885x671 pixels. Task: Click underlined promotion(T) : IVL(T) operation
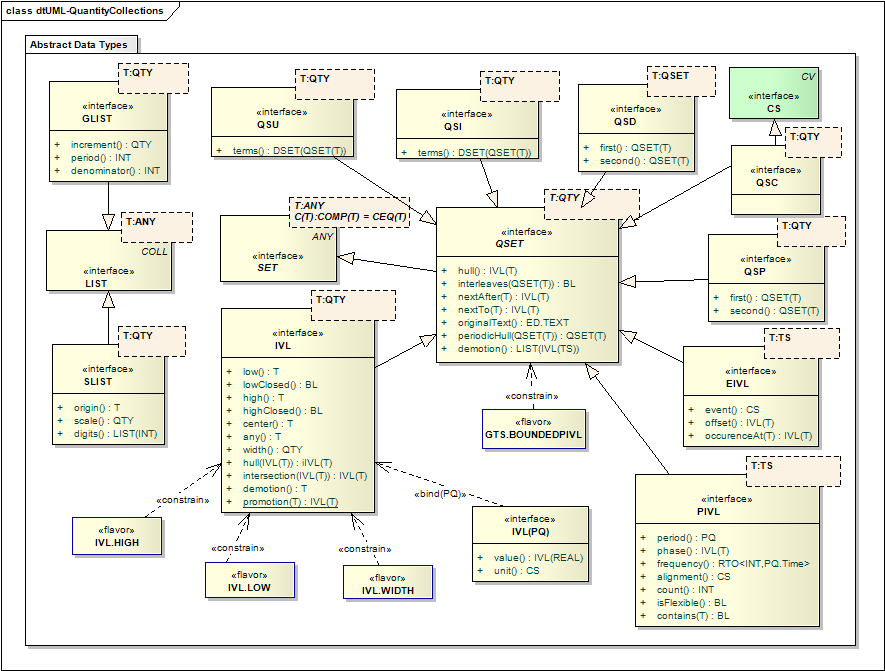pos(290,502)
